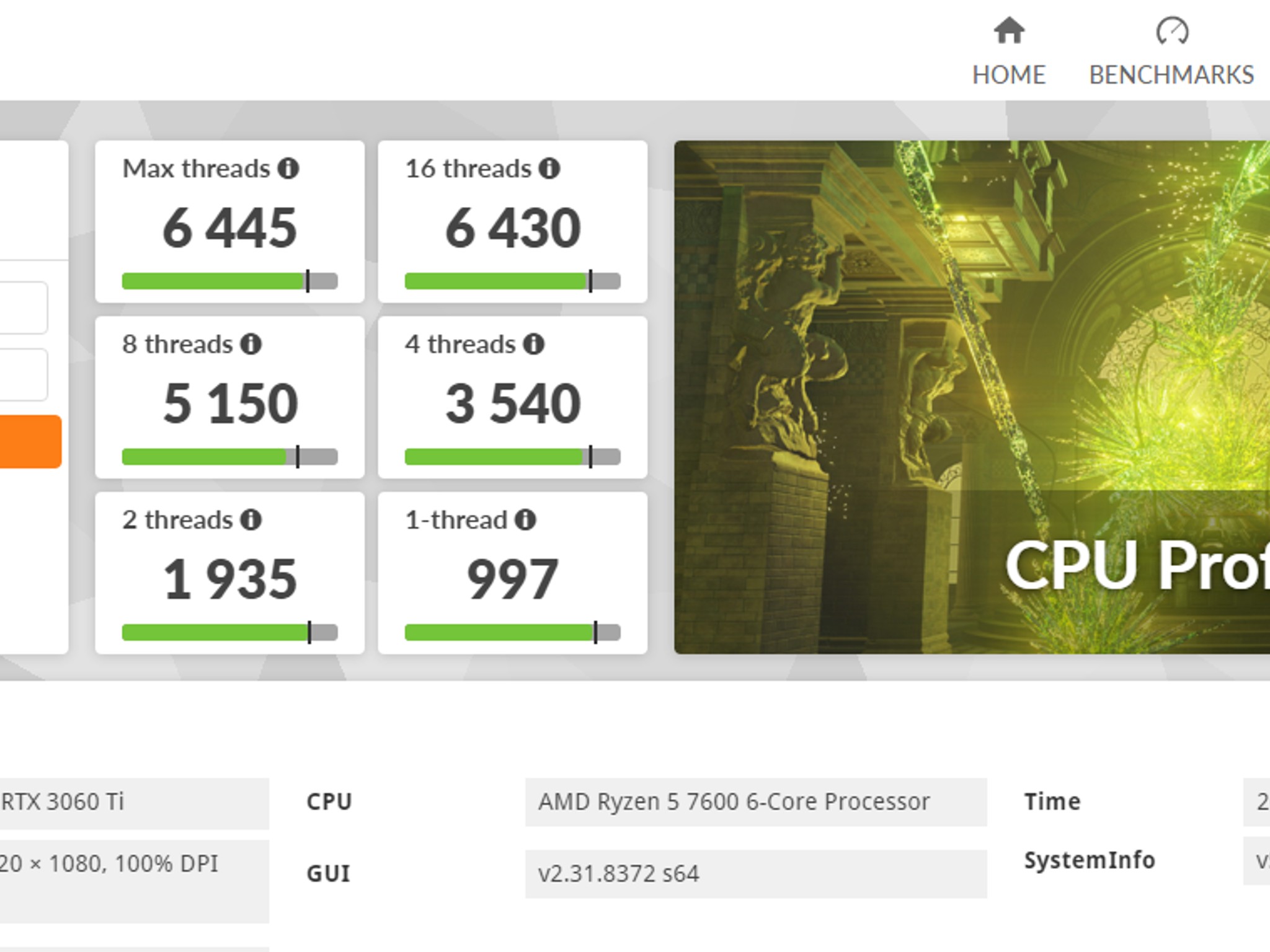Screen dimensions: 1270x952
Task: Click the 6 445 Max threads score
Action: pyautogui.click(x=229, y=228)
